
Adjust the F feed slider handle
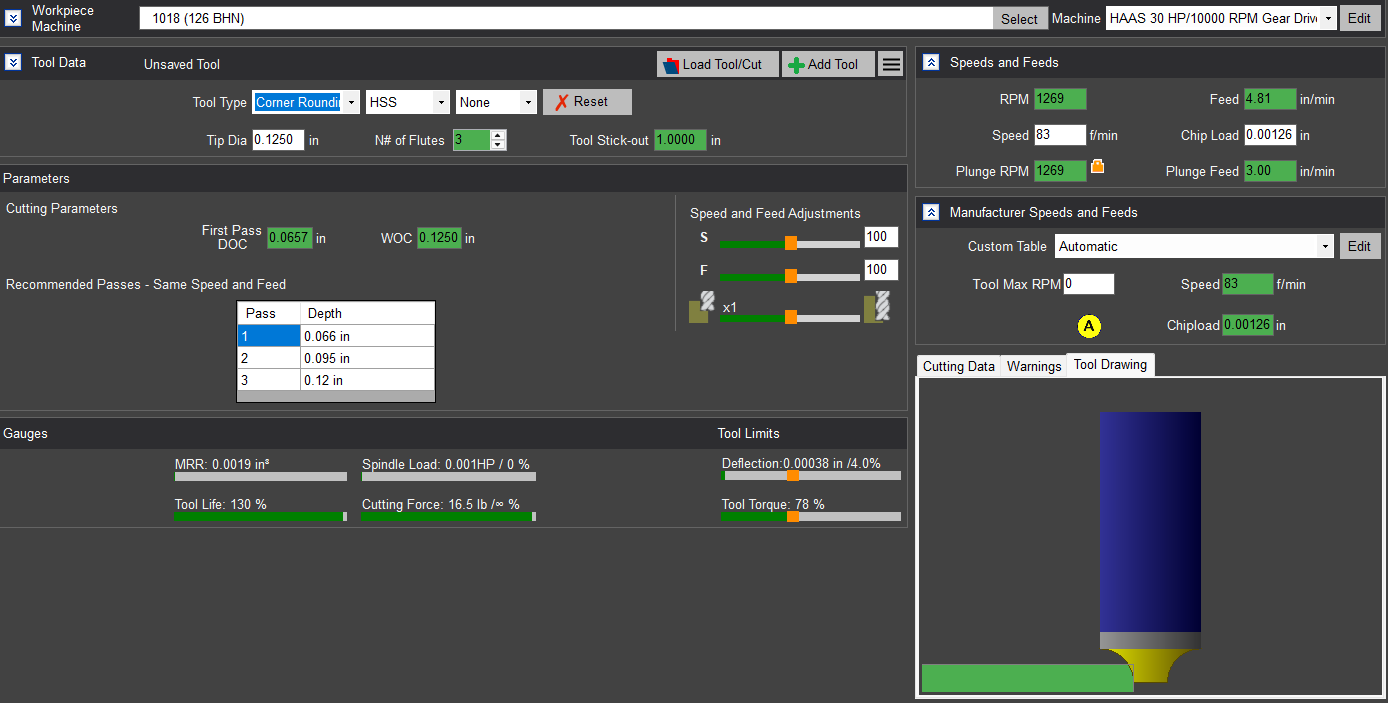tap(791, 276)
